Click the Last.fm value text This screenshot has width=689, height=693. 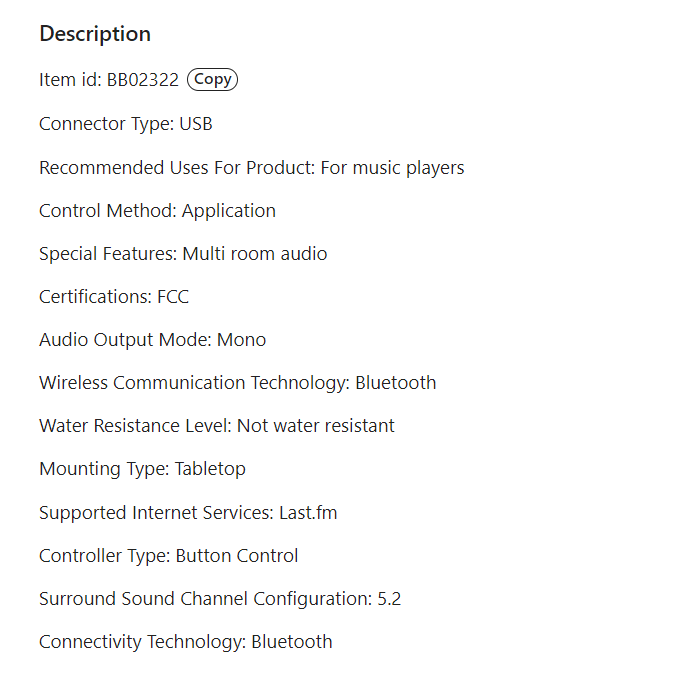[x=308, y=512]
